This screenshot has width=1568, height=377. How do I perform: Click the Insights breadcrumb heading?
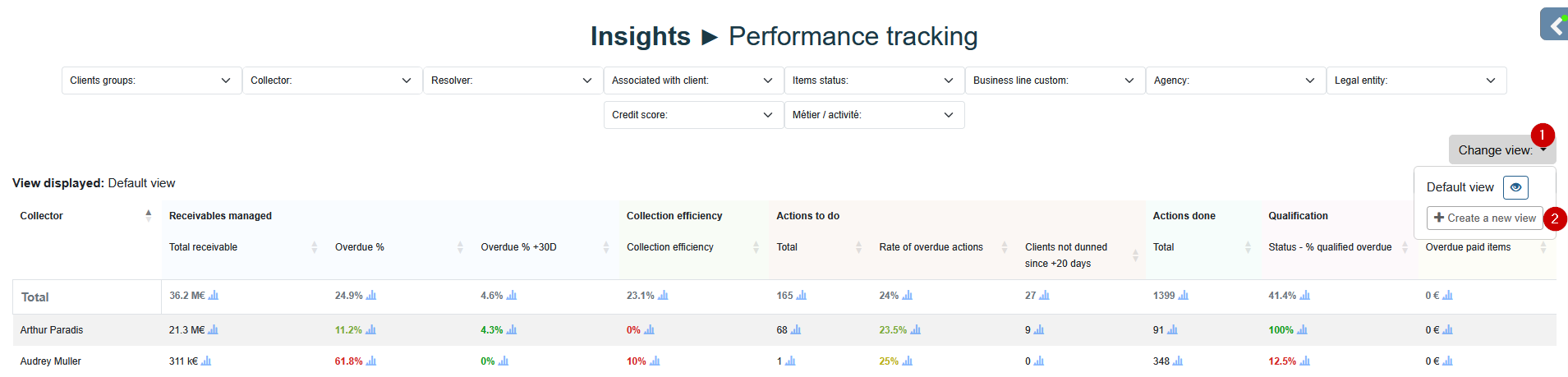coord(640,36)
